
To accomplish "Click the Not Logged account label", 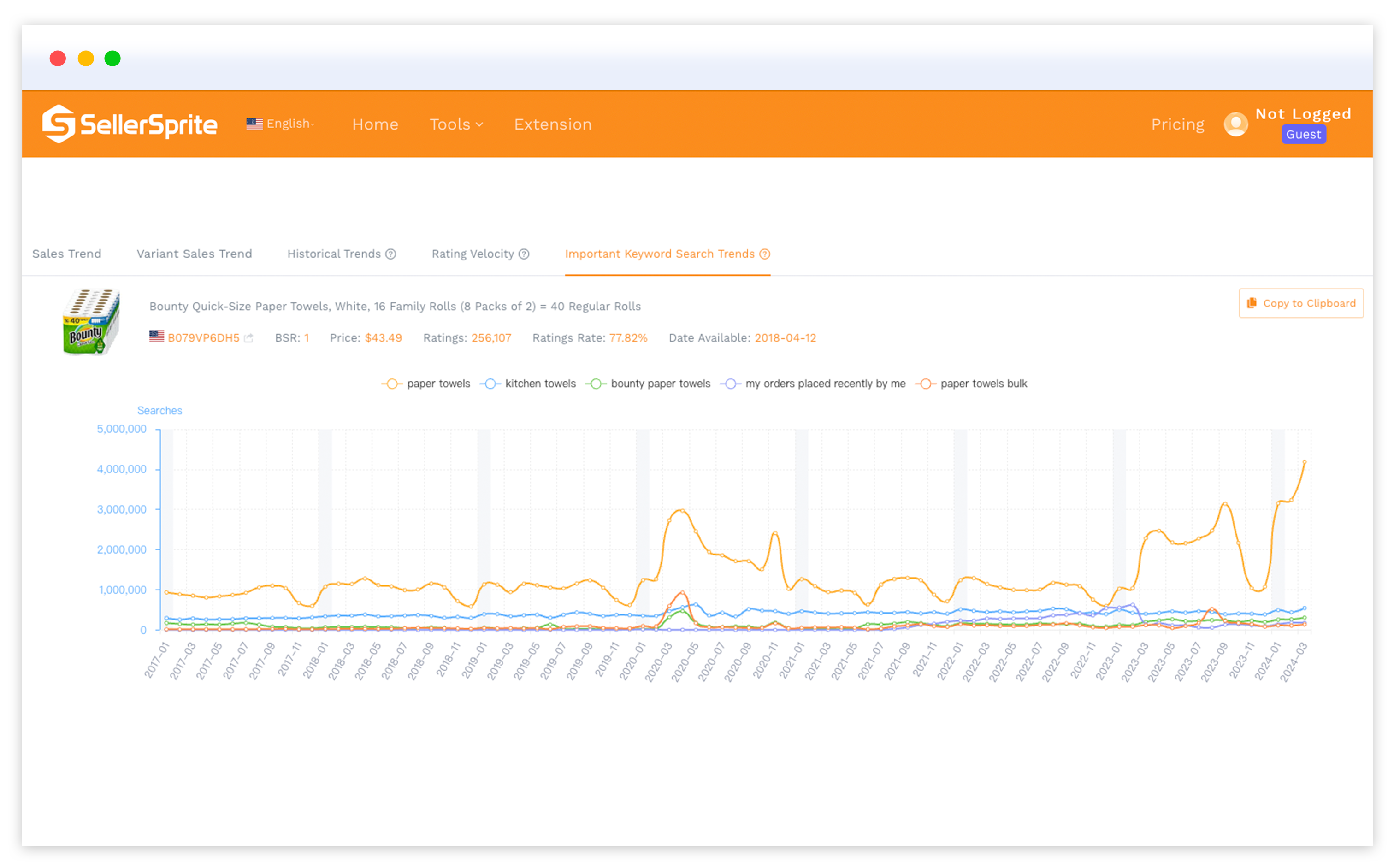I will click(1303, 114).
